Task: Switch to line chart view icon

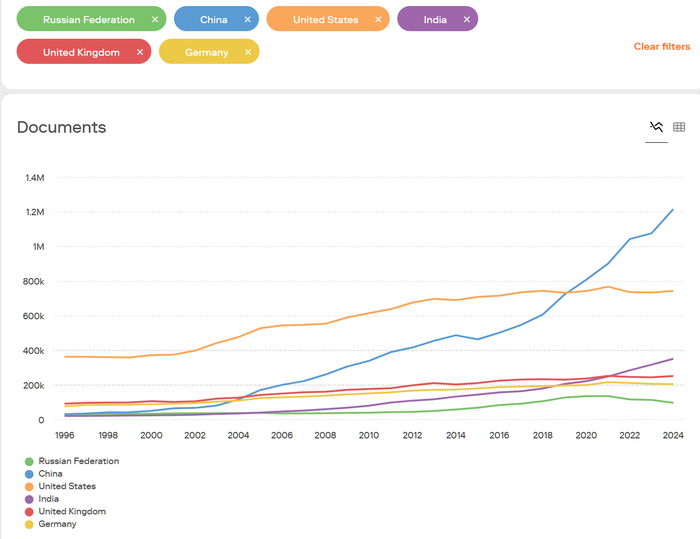Action: [656, 127]
